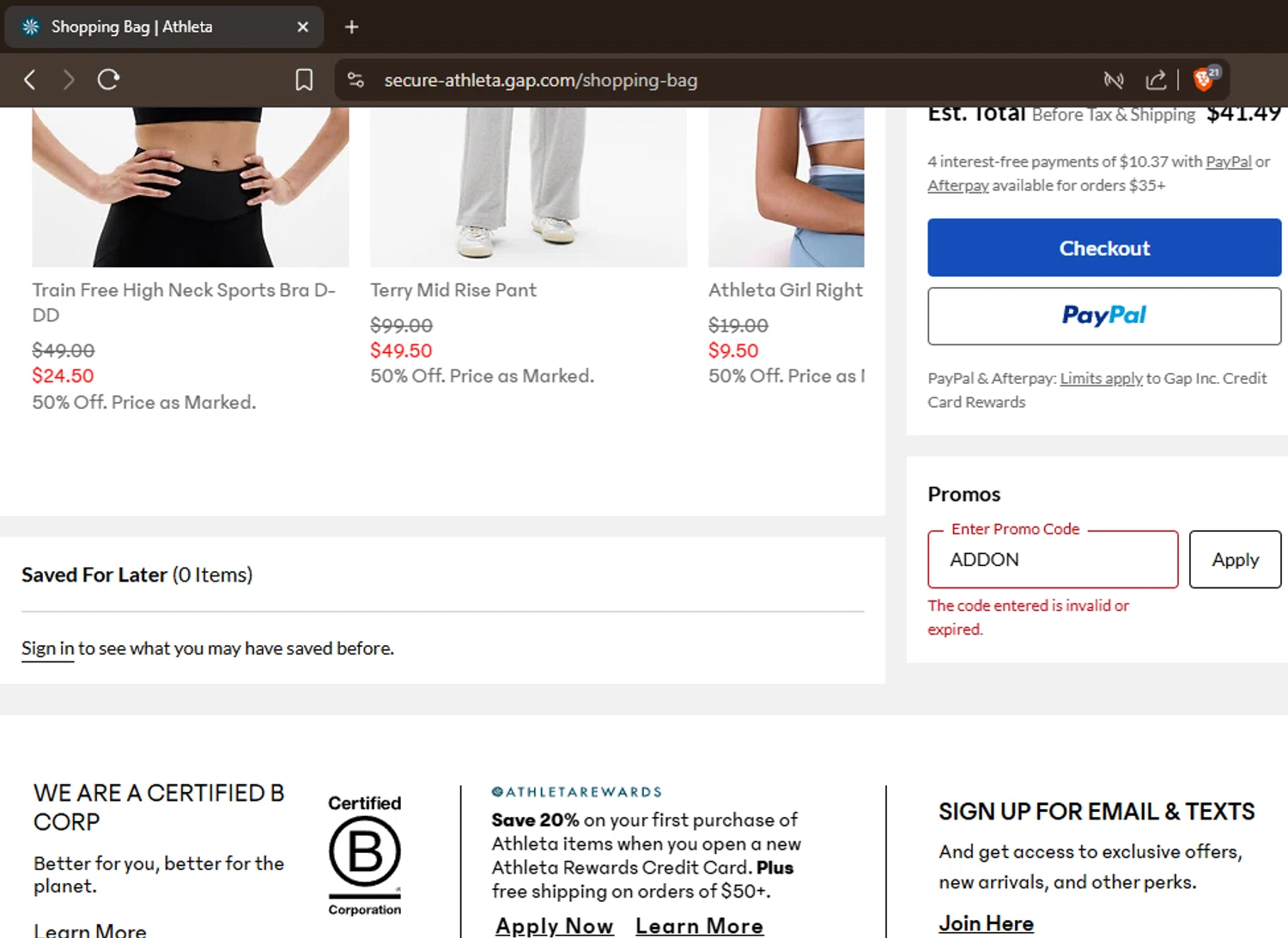1288x938 pixels.
Task: Click the SIGN UP FOR EMAIL & TEXTS heading
Action: (1097, 812)
